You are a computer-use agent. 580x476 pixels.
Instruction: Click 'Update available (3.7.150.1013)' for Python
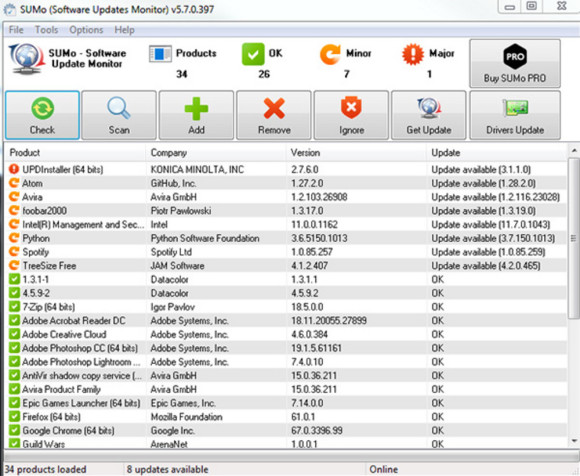[493, 238]
